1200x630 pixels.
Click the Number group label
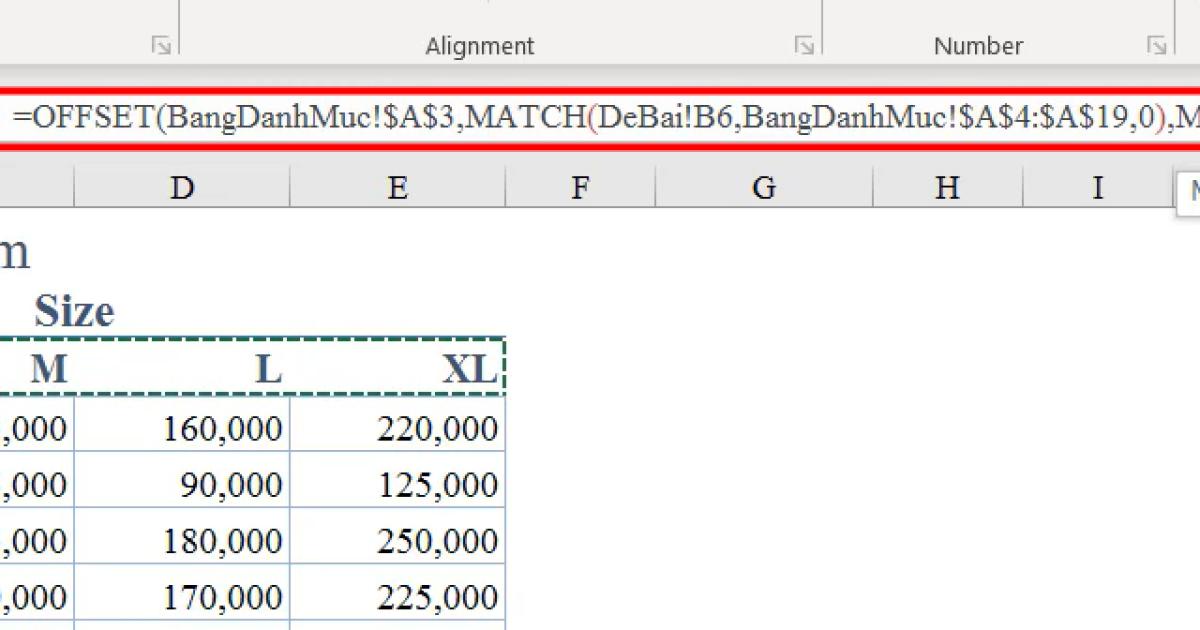[978, 45]
